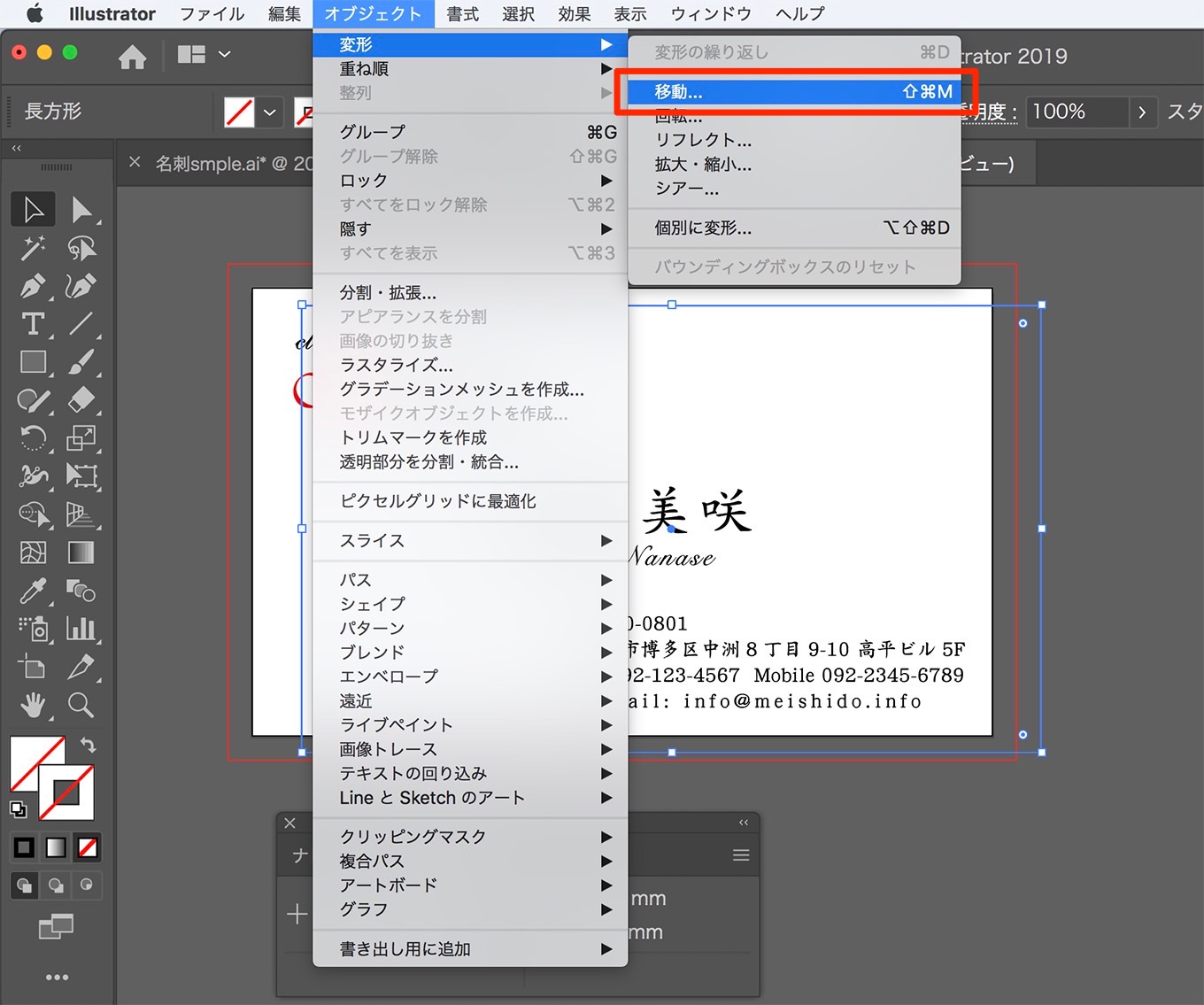This screenshot has height=1005, width=1204.
Task: Open the 書式 menu
Action: (462, 14)
